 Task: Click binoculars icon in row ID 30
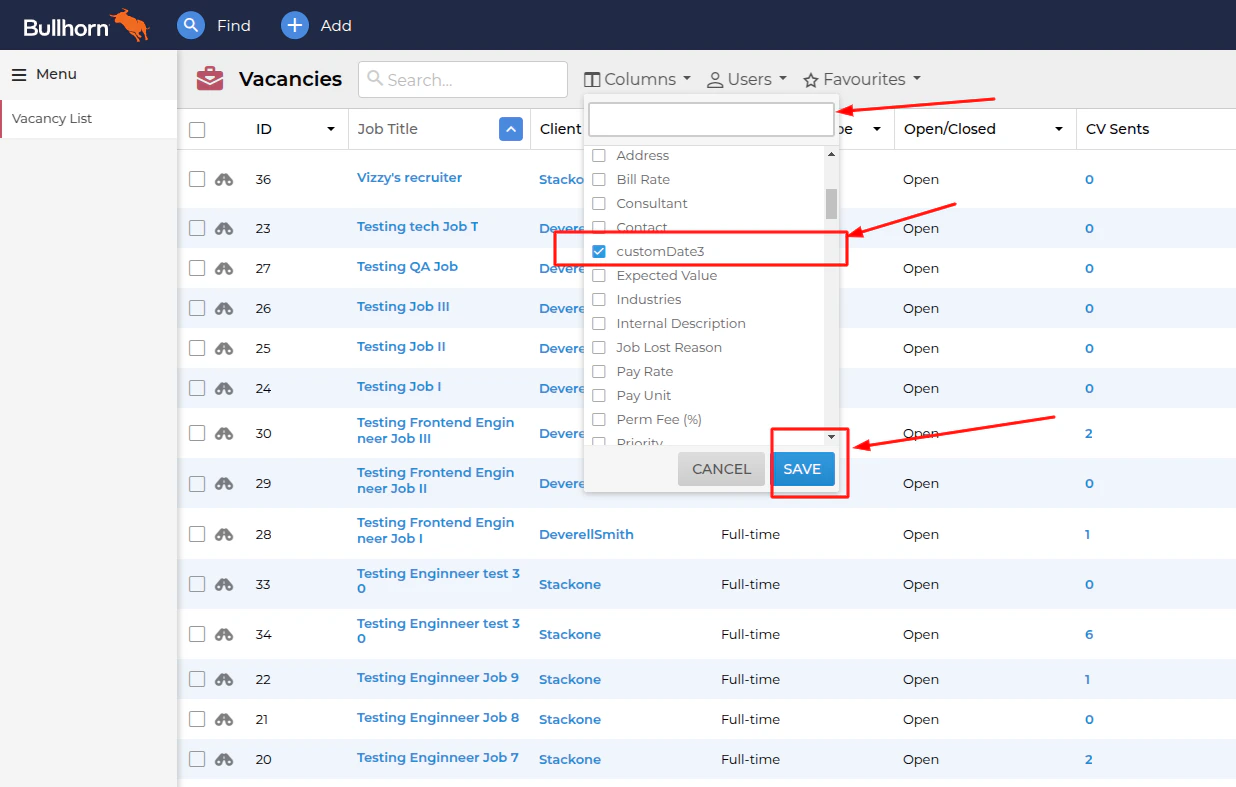pyautogui.click(x=224, y=433)
